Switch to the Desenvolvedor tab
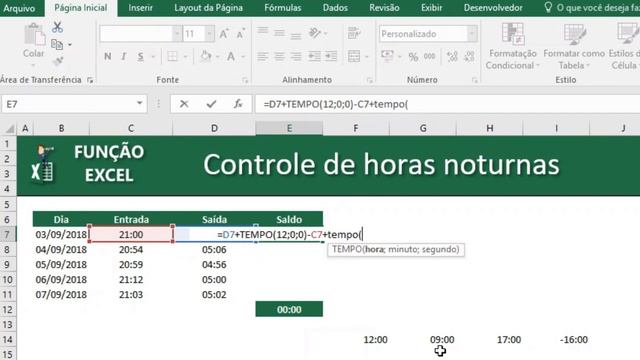The image size is (640, 360). pos(493,8)
